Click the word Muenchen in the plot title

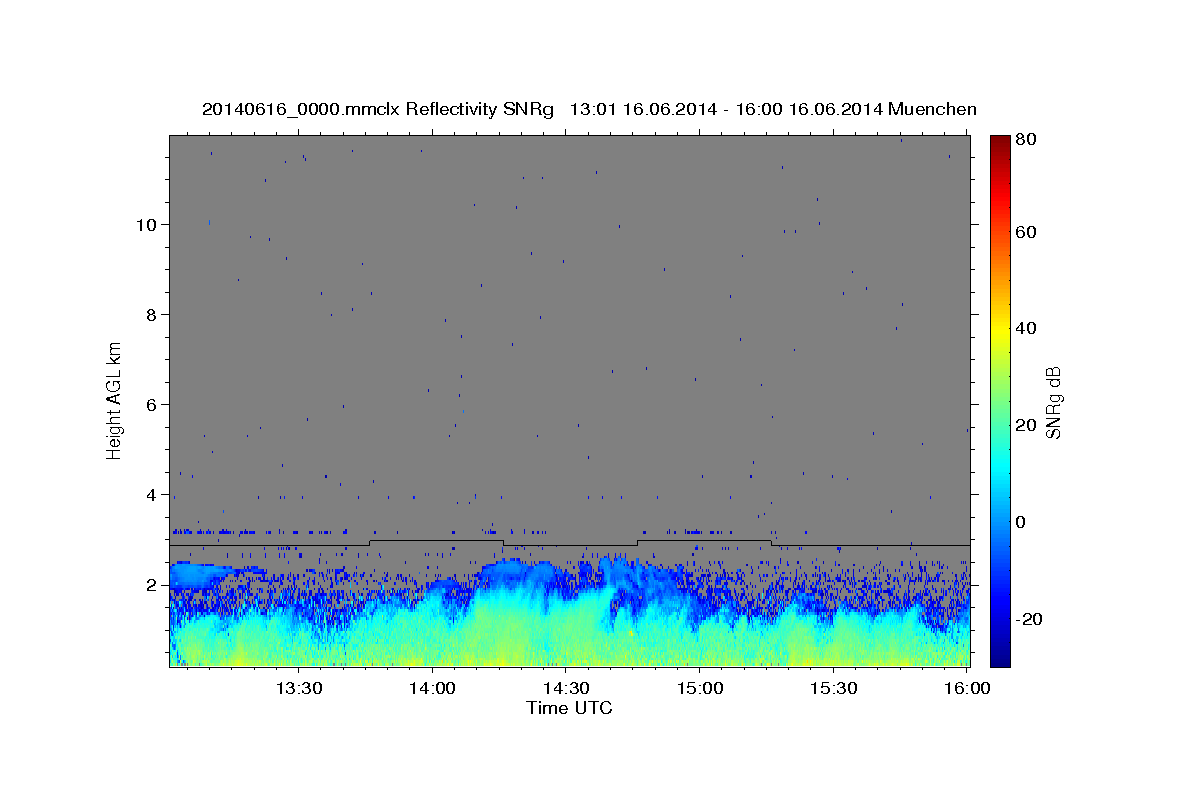[x=932, y=109]
